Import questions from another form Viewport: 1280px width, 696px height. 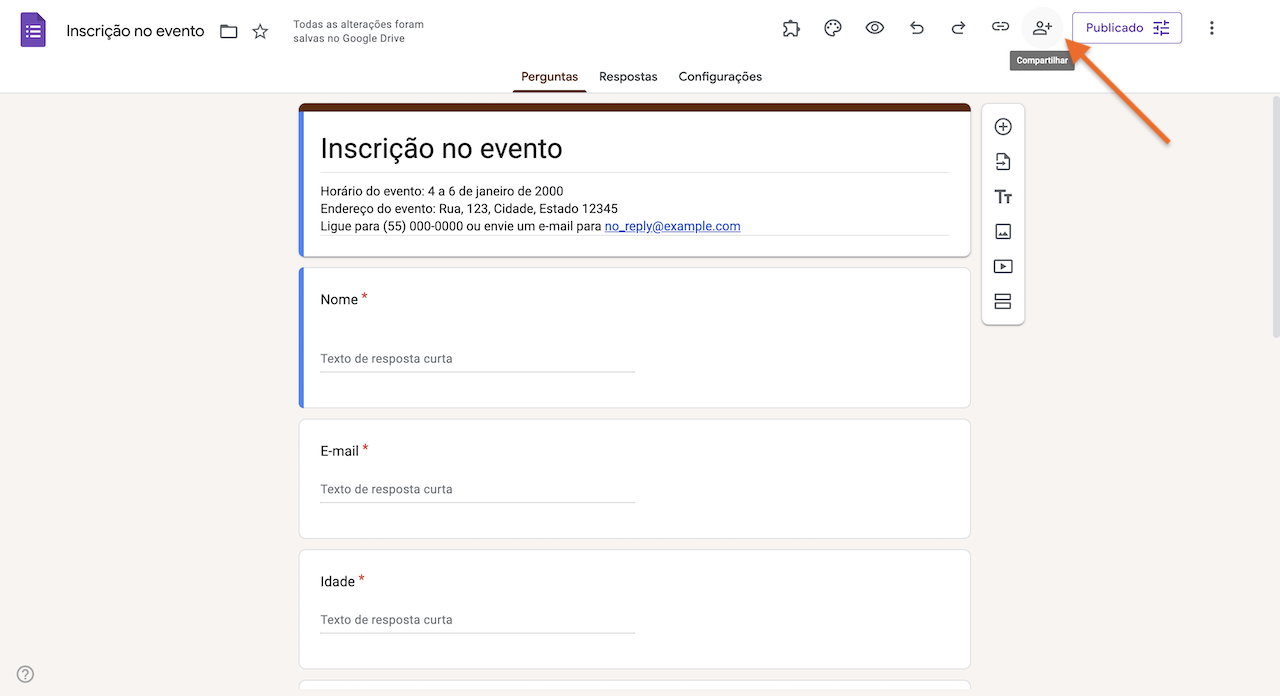pyautogui.click(x=1002, y=161)
